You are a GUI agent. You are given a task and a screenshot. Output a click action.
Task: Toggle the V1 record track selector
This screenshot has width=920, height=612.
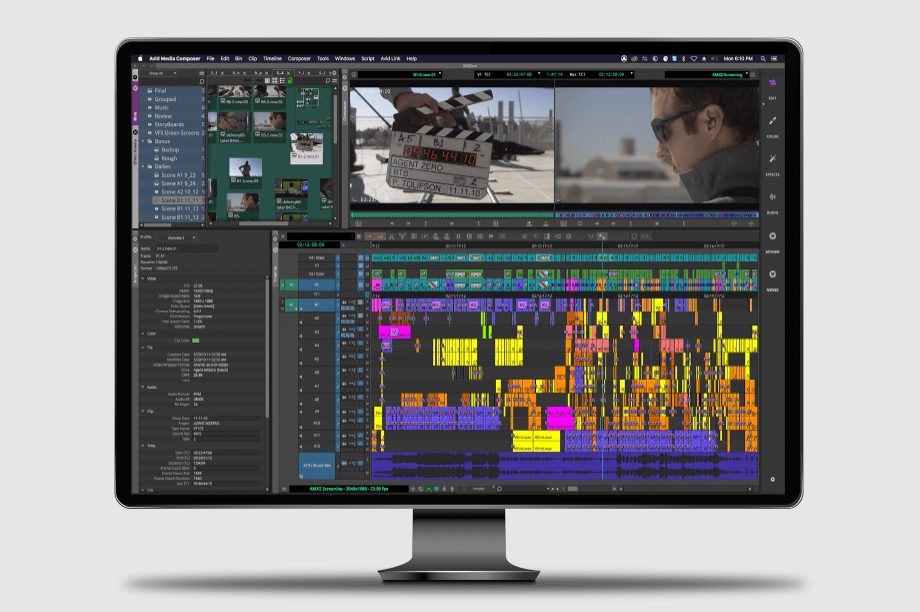[x=319, y=284]
